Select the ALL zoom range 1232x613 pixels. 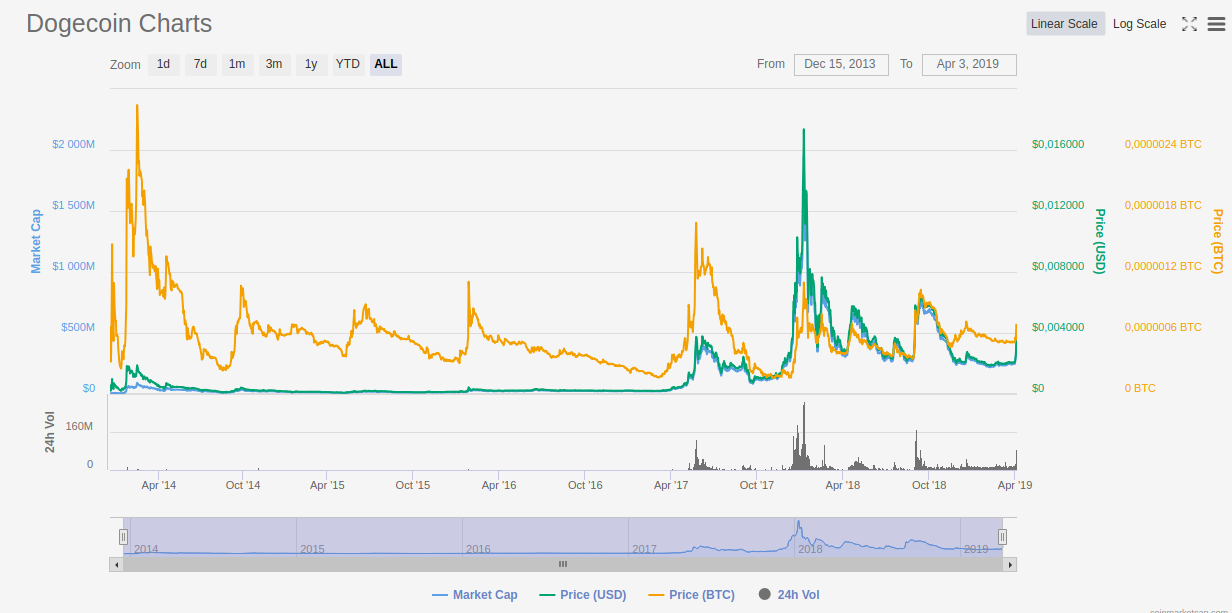click(385, 64)
